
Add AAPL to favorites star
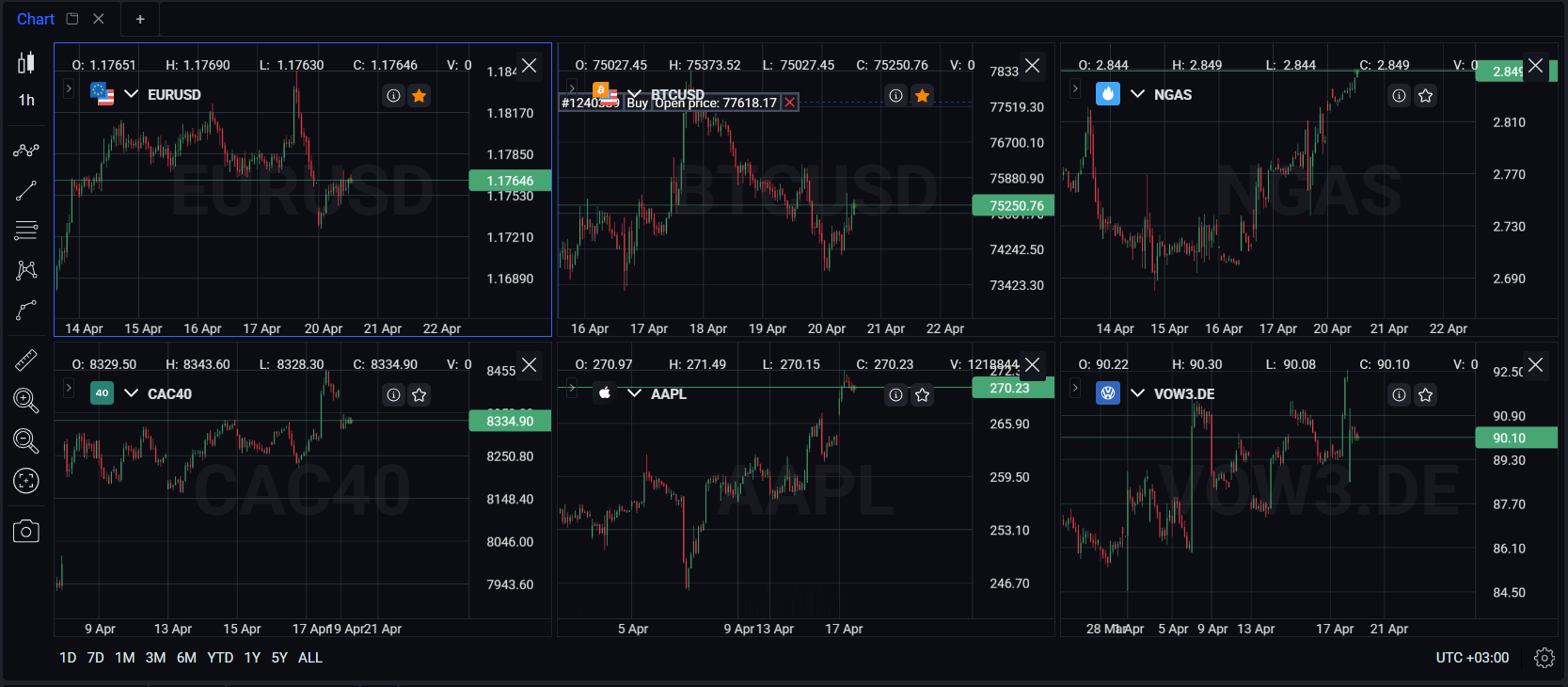[923, 394]
